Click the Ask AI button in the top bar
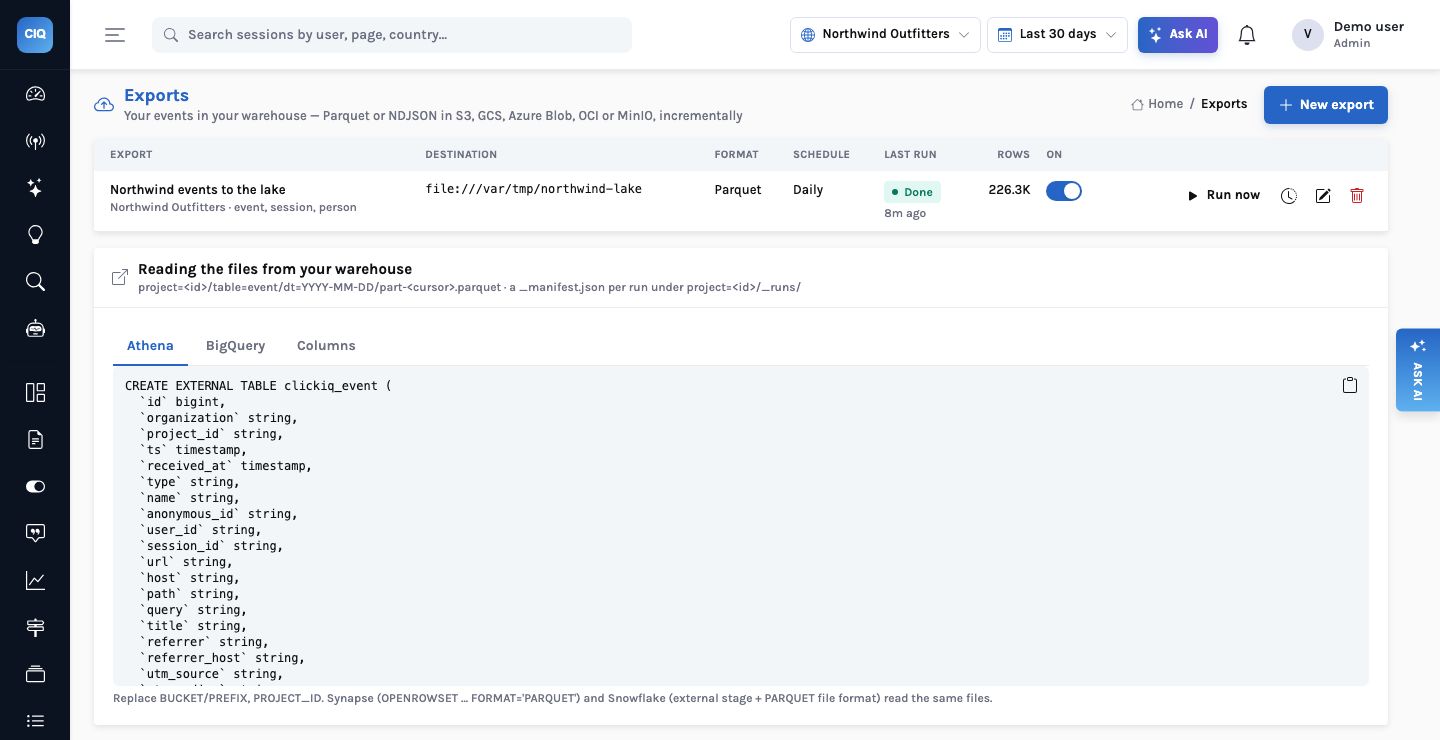Image resolution: width=1440 pixels, height=740 pixels. (1178, 35)
